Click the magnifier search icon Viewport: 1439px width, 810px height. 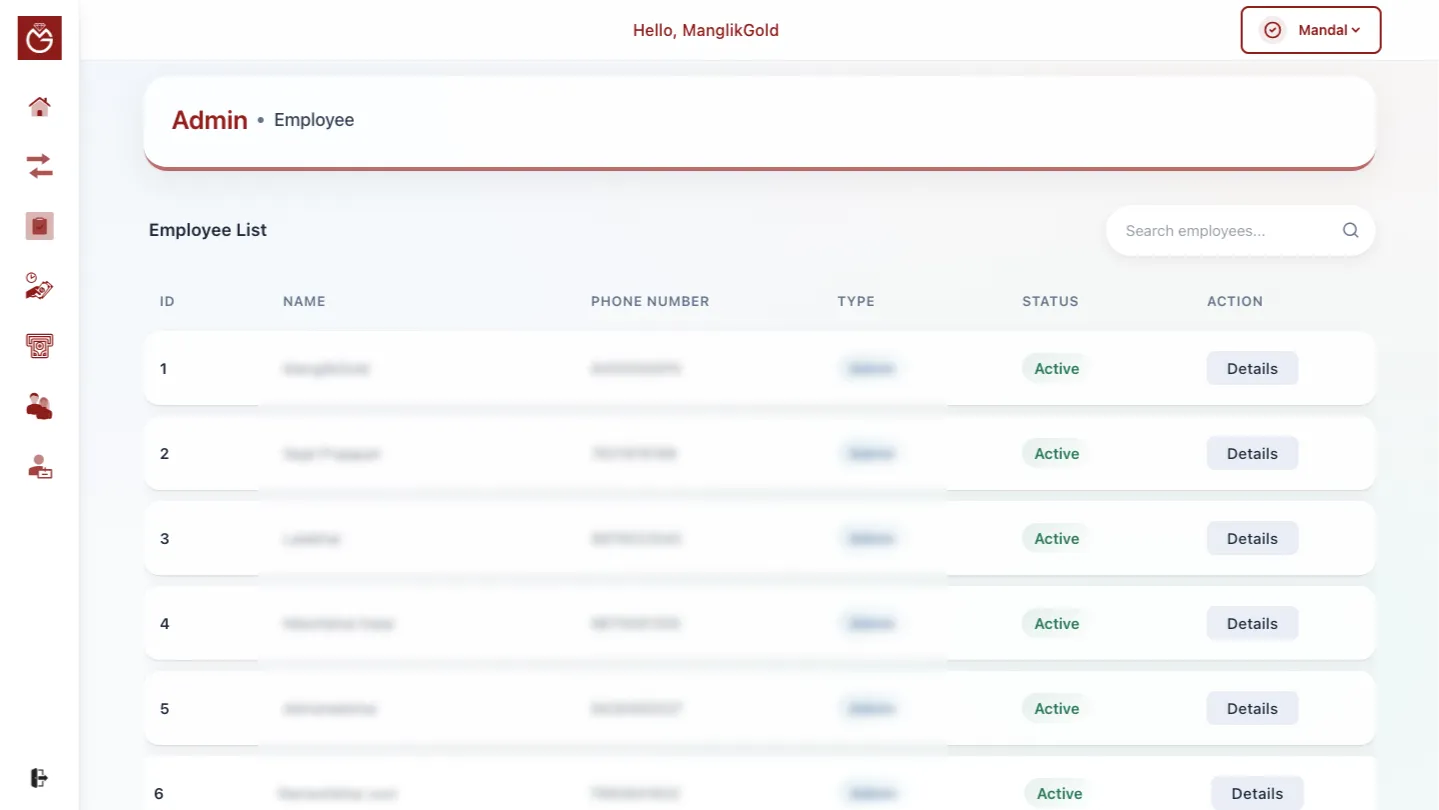(1350, 231)
